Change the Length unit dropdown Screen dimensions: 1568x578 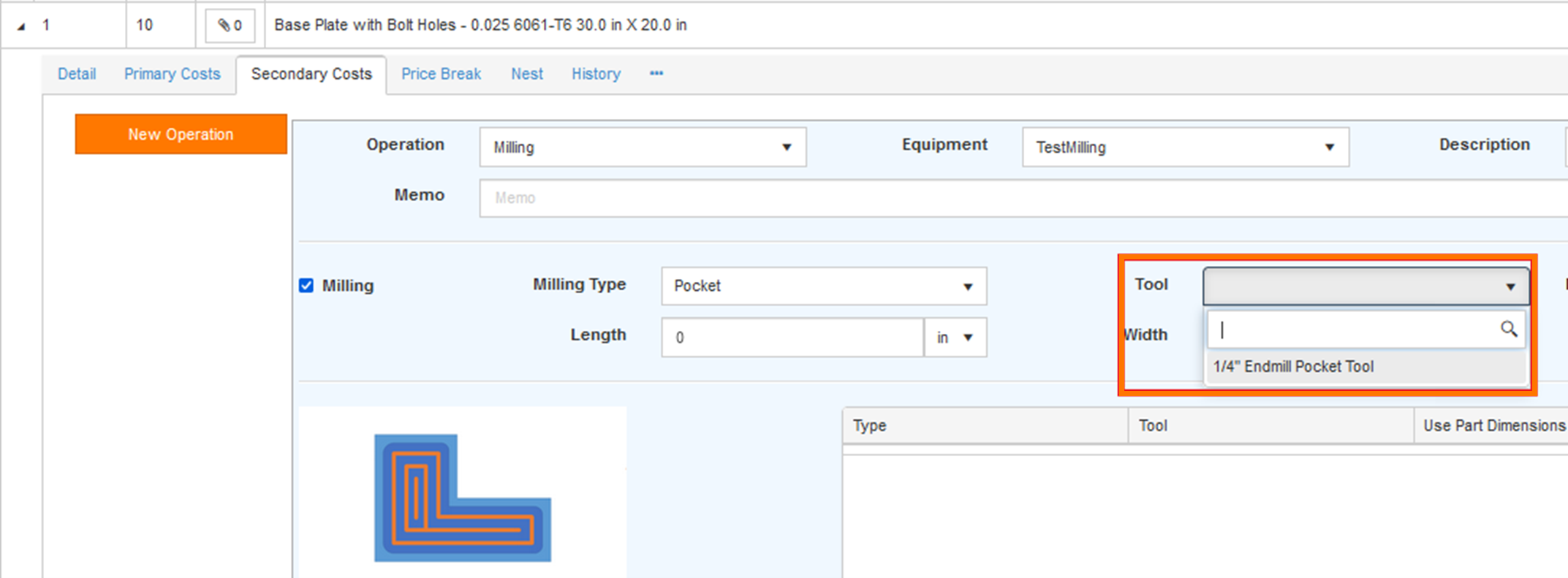(x=955, y=338)
